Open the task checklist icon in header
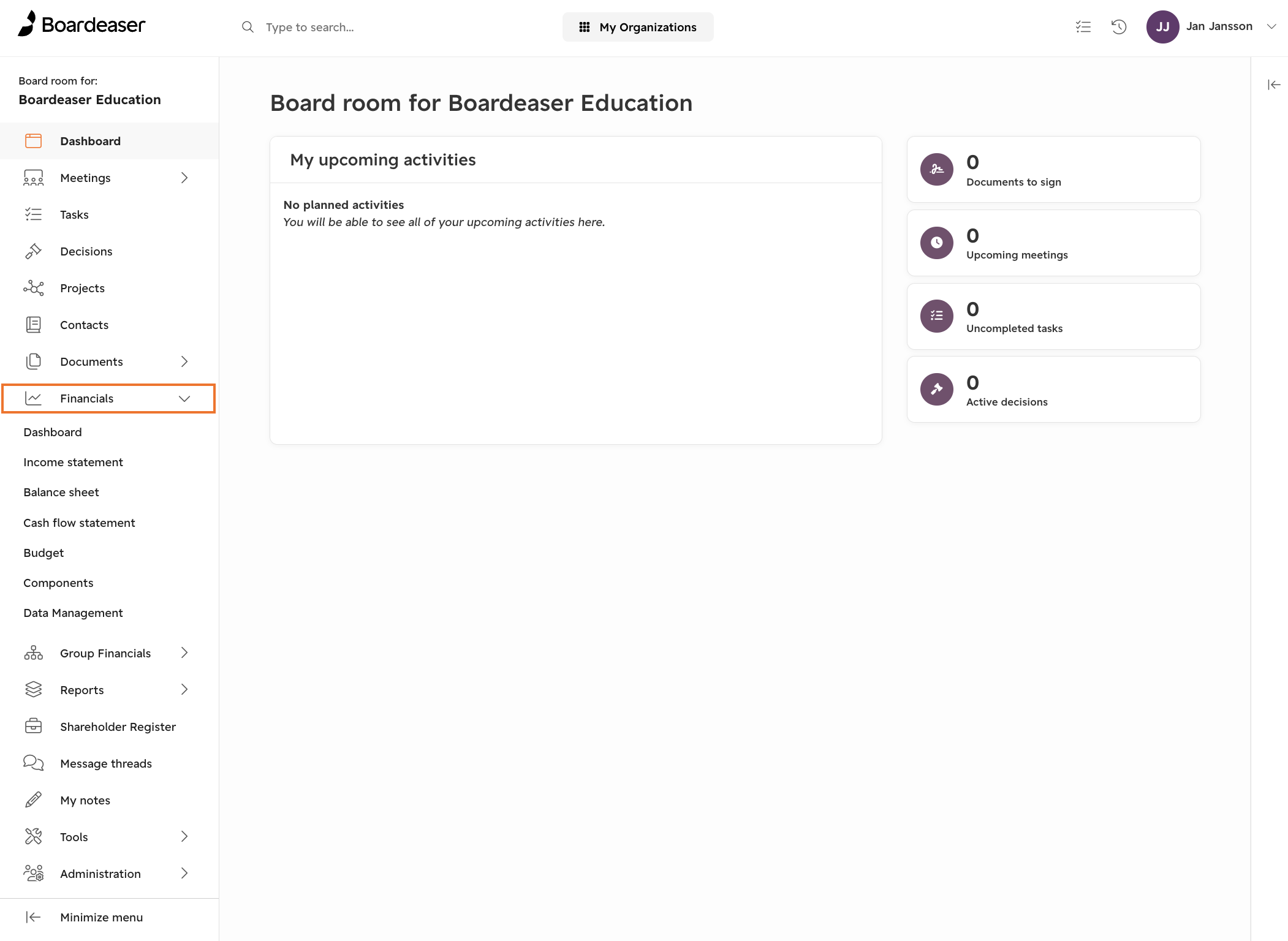Image resolution: width=1288 pixels, height=941 pixels. [1083, 27]
